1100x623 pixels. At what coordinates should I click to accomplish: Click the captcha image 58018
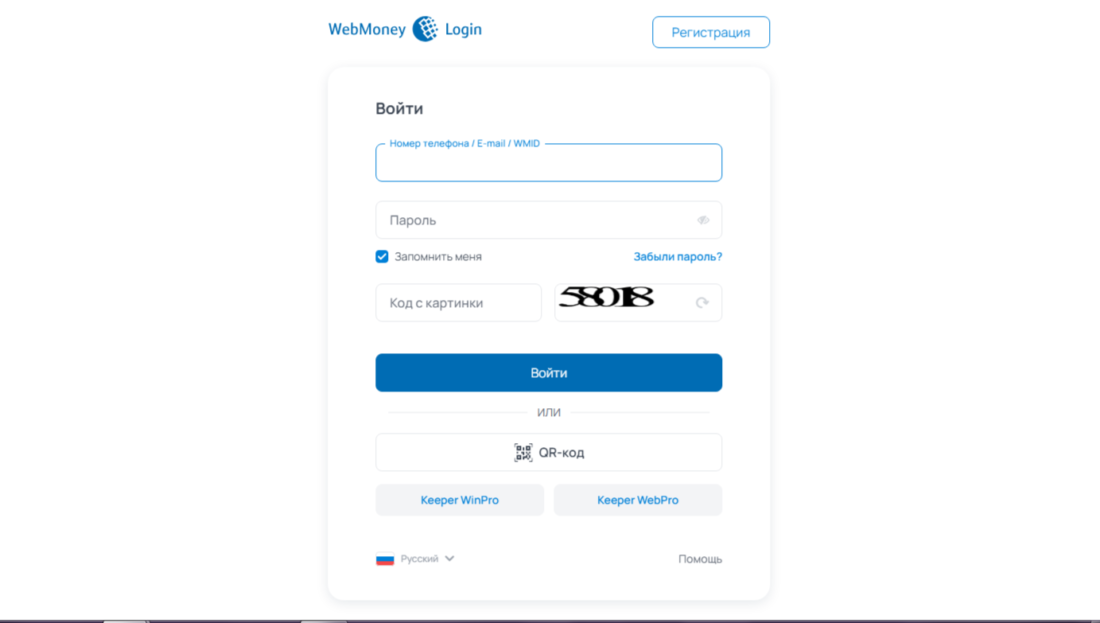pos(607,297)
